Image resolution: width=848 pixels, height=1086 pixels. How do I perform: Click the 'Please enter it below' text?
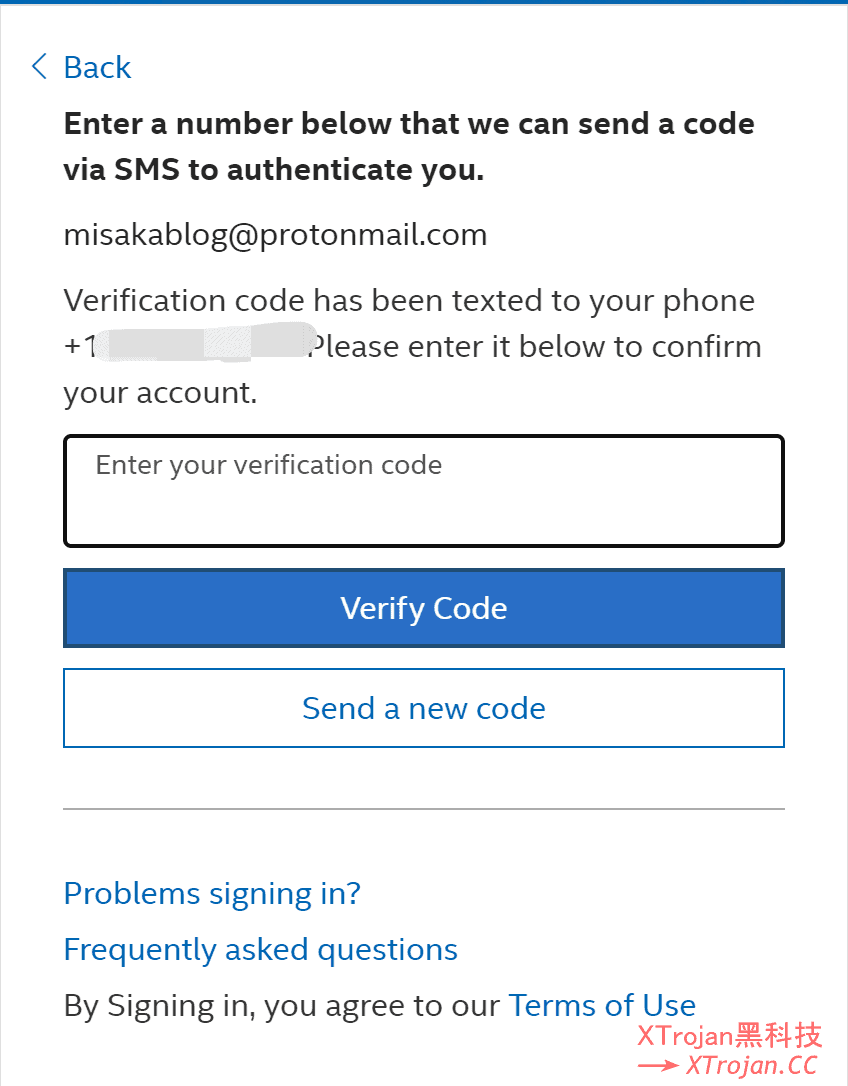[535, 346]
